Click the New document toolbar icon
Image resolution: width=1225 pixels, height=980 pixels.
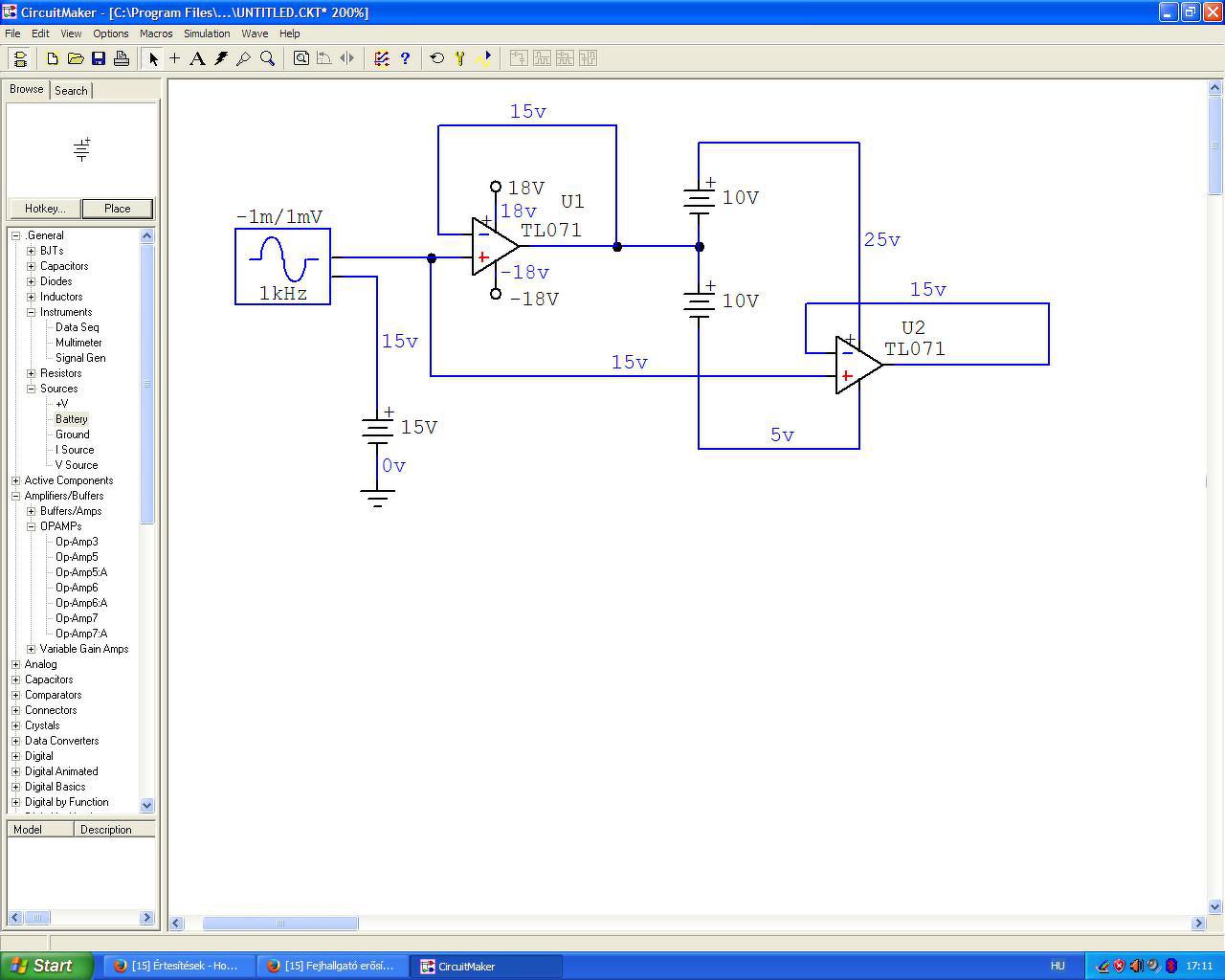(x=53, y=58)
